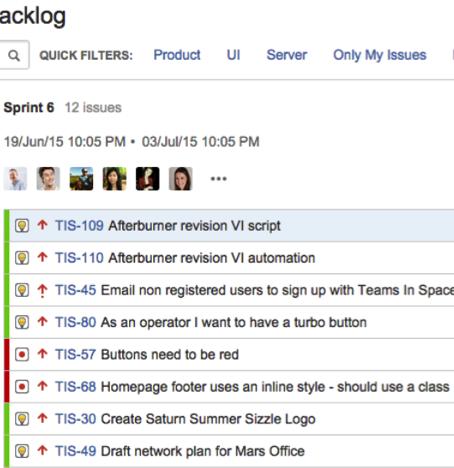Click the story icon beside TIS-49
Screen dimensions: 454x468
pyautogui.click(x=22, y=451)
